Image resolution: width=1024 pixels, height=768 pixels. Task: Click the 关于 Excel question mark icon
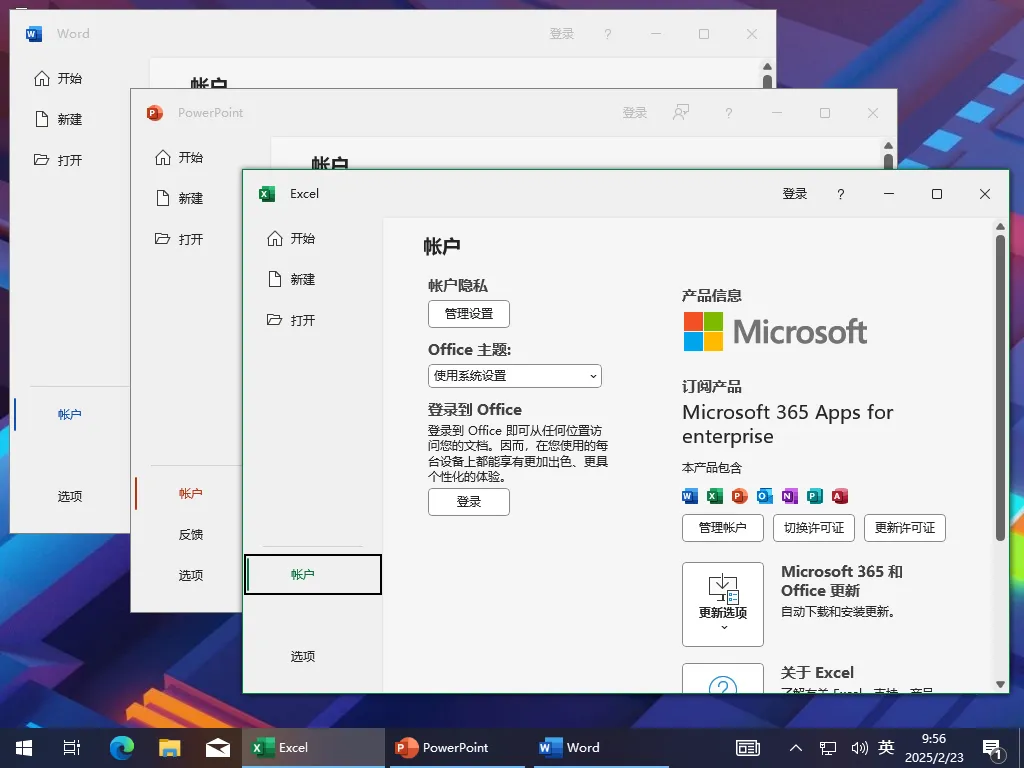(x=722, y=688)
